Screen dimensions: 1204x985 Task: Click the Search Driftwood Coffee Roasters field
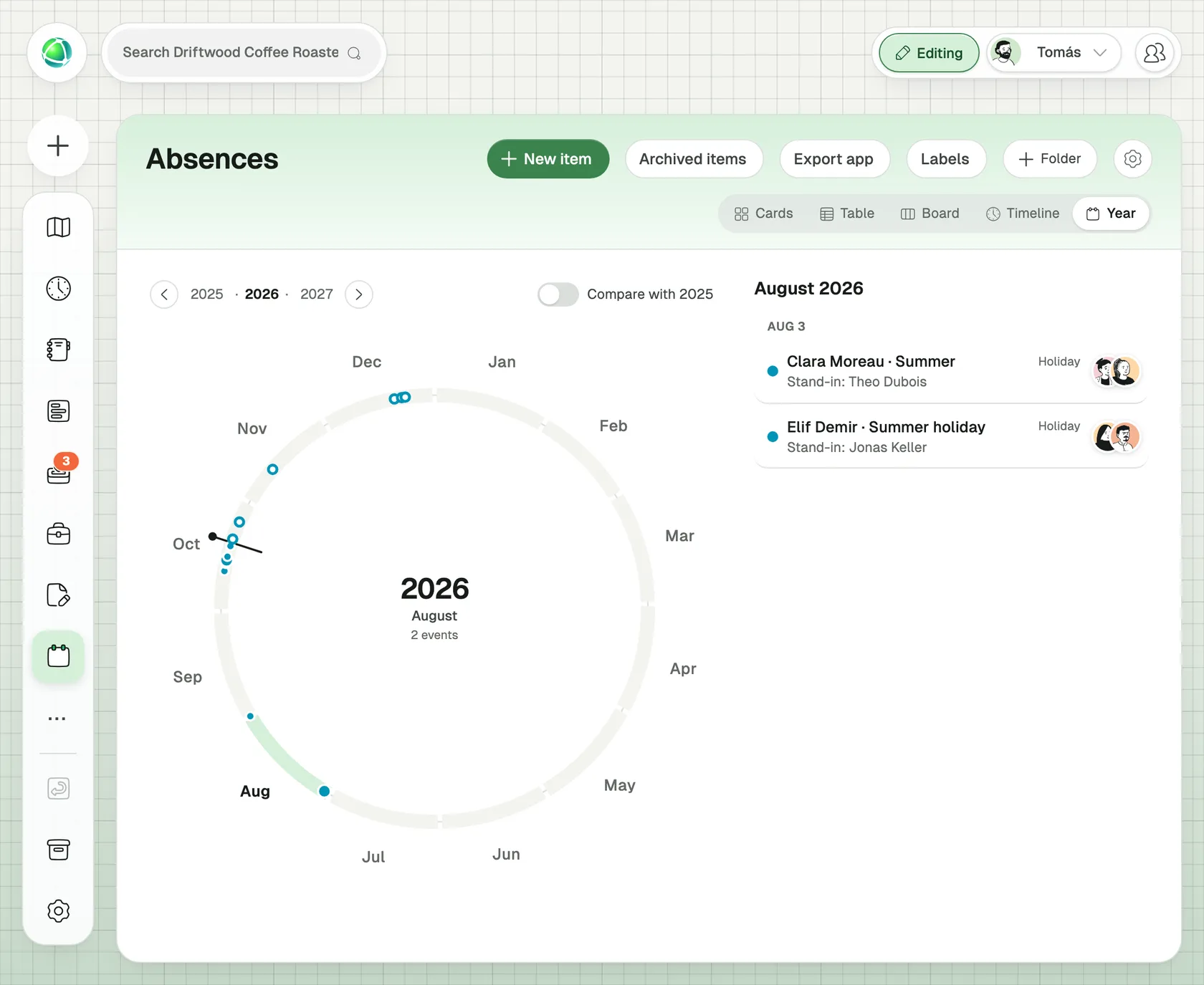click(x=244, y=53)
